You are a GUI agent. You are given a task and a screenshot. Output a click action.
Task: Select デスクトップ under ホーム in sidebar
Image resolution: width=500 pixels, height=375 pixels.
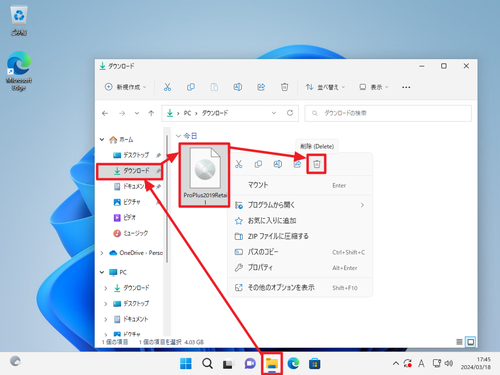coord(131,155)
